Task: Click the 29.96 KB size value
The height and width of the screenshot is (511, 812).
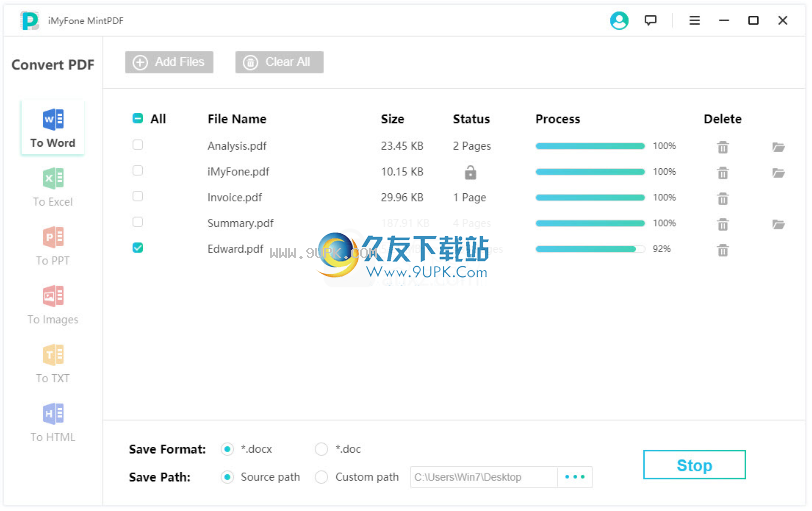Action: [402, 197]
